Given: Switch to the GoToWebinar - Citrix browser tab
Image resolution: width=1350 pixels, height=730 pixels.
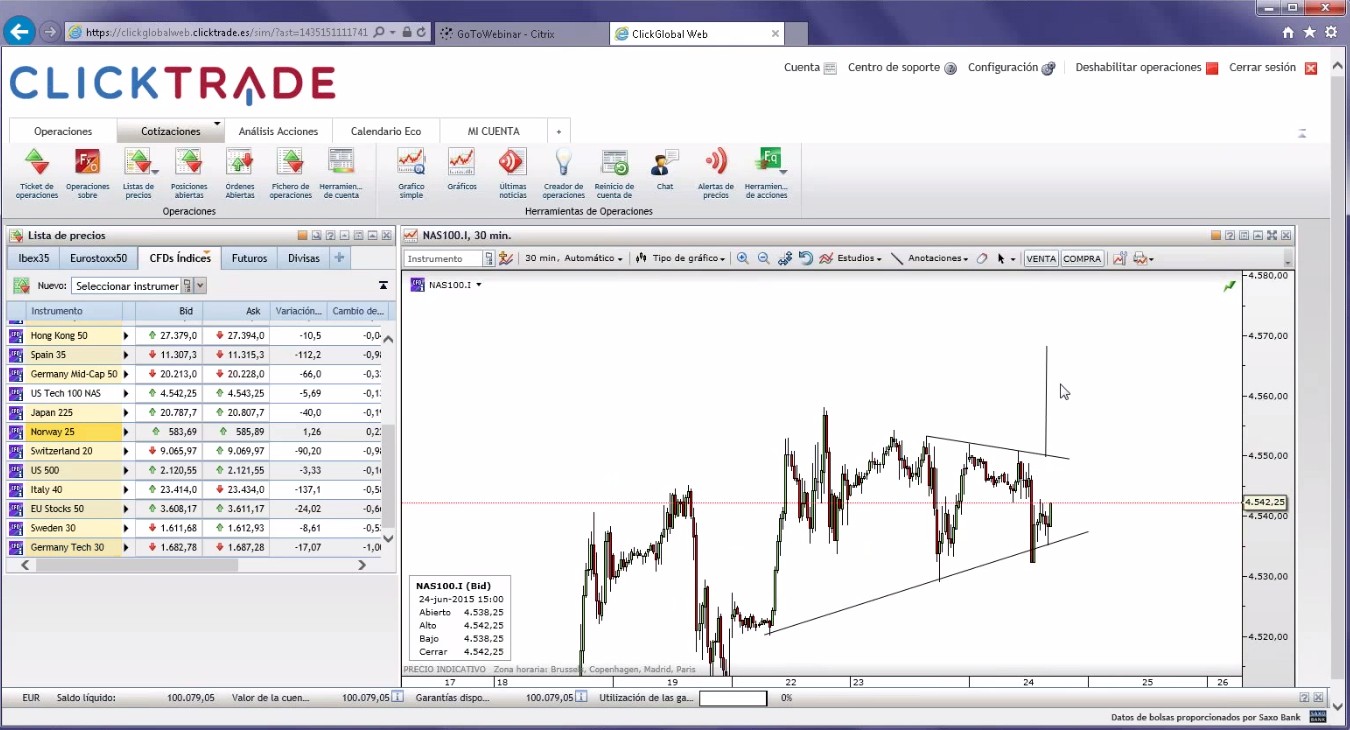Looking at the screenshot, I should [x=519, y=33].
